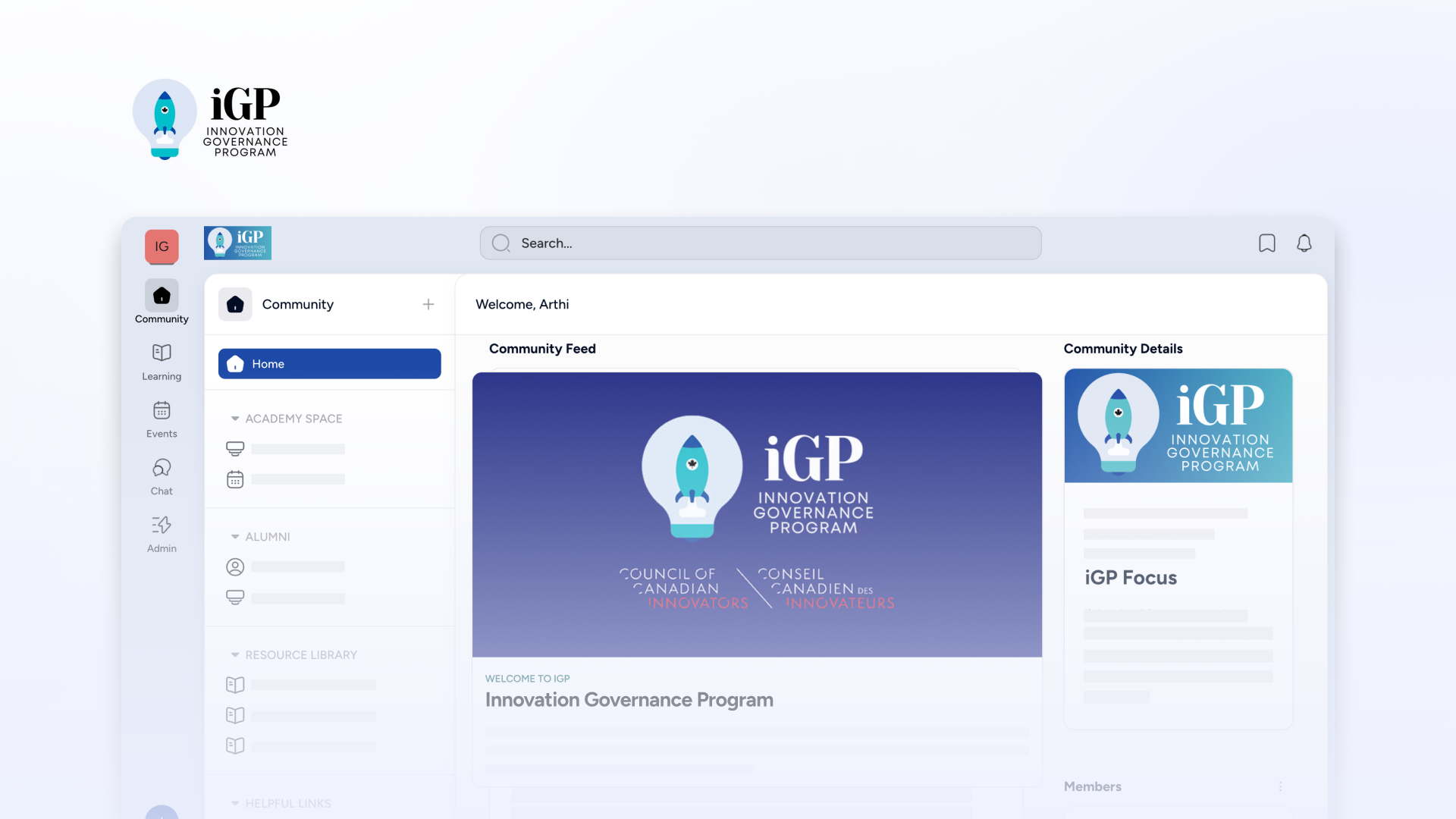Expand the HELPFUL LINKS section
Screen dimensions: 1456x819
point(235,803)
